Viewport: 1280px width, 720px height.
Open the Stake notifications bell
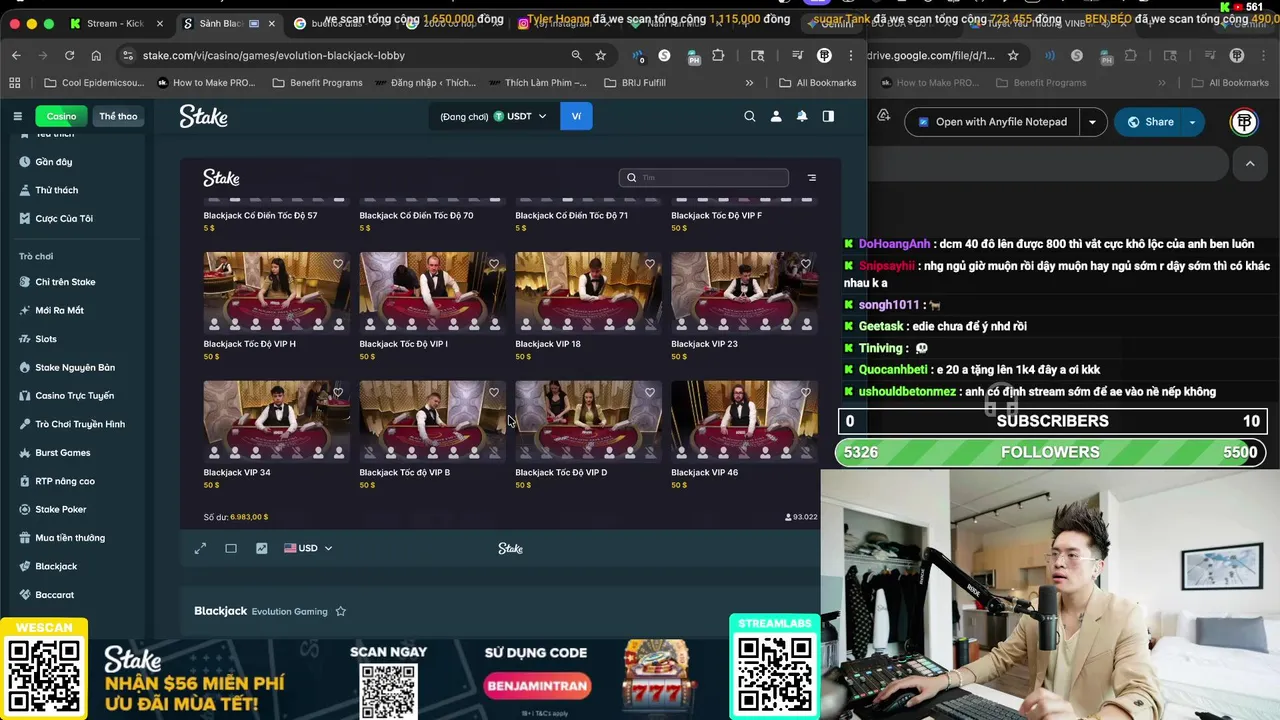[x=802, y=116]
